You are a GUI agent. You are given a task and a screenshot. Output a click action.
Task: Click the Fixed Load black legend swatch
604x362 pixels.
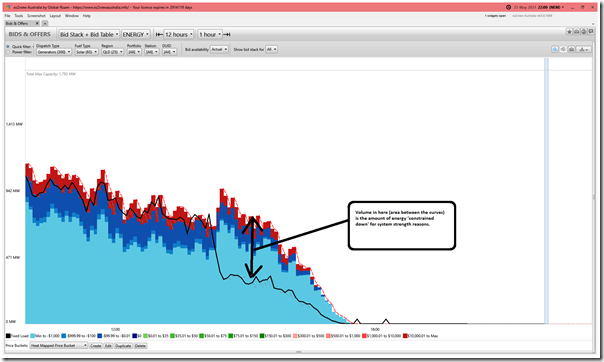[x=8, y=336]
